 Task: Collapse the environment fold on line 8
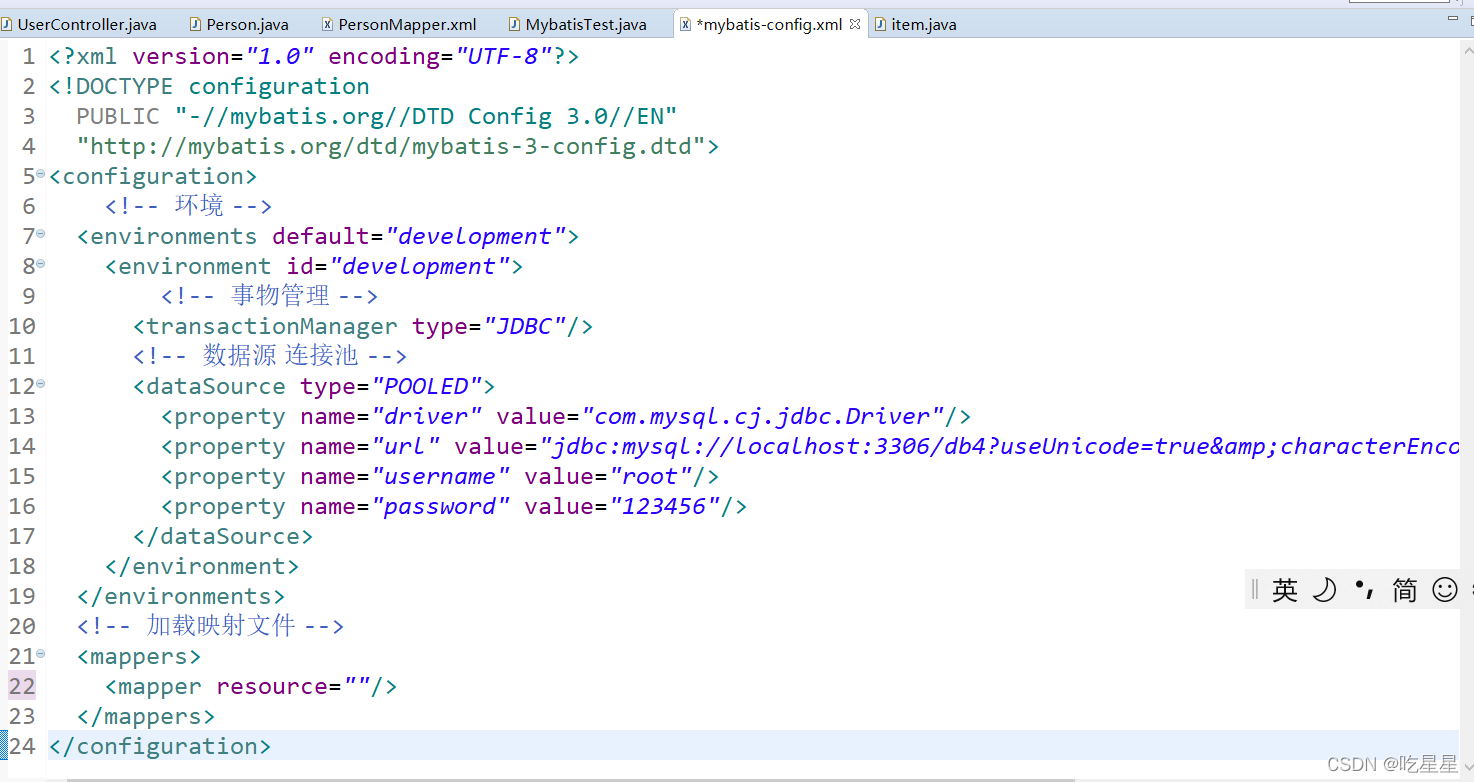40,264
